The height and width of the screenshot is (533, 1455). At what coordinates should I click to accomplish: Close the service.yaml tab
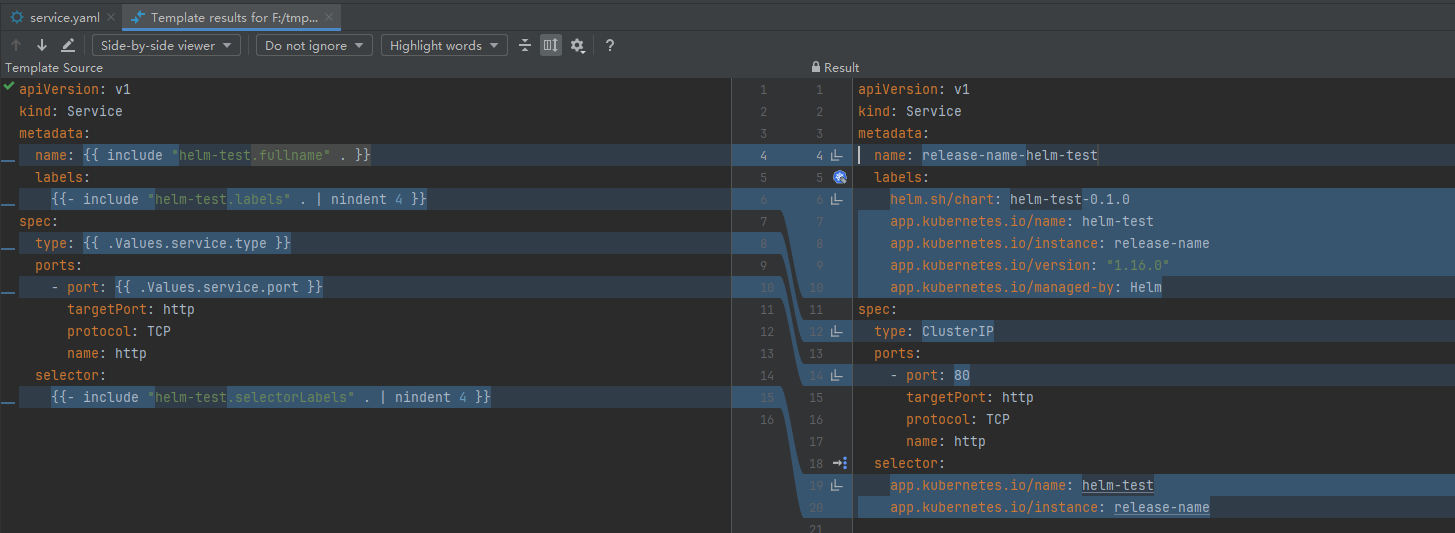110,17
